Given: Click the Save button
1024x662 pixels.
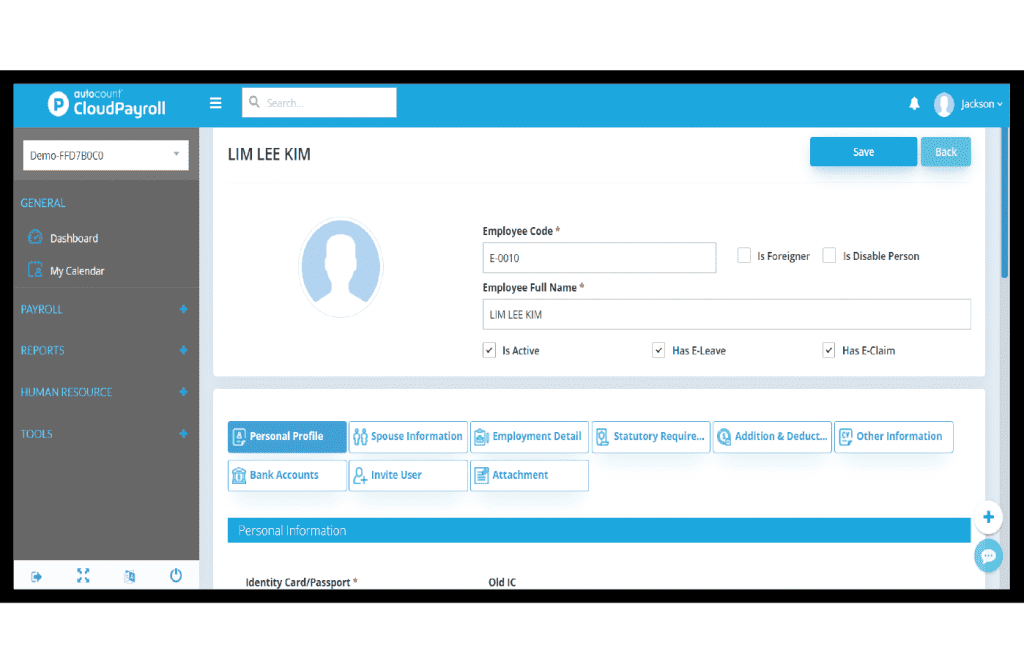Looking at the screenshot, I should click(863, 152).
